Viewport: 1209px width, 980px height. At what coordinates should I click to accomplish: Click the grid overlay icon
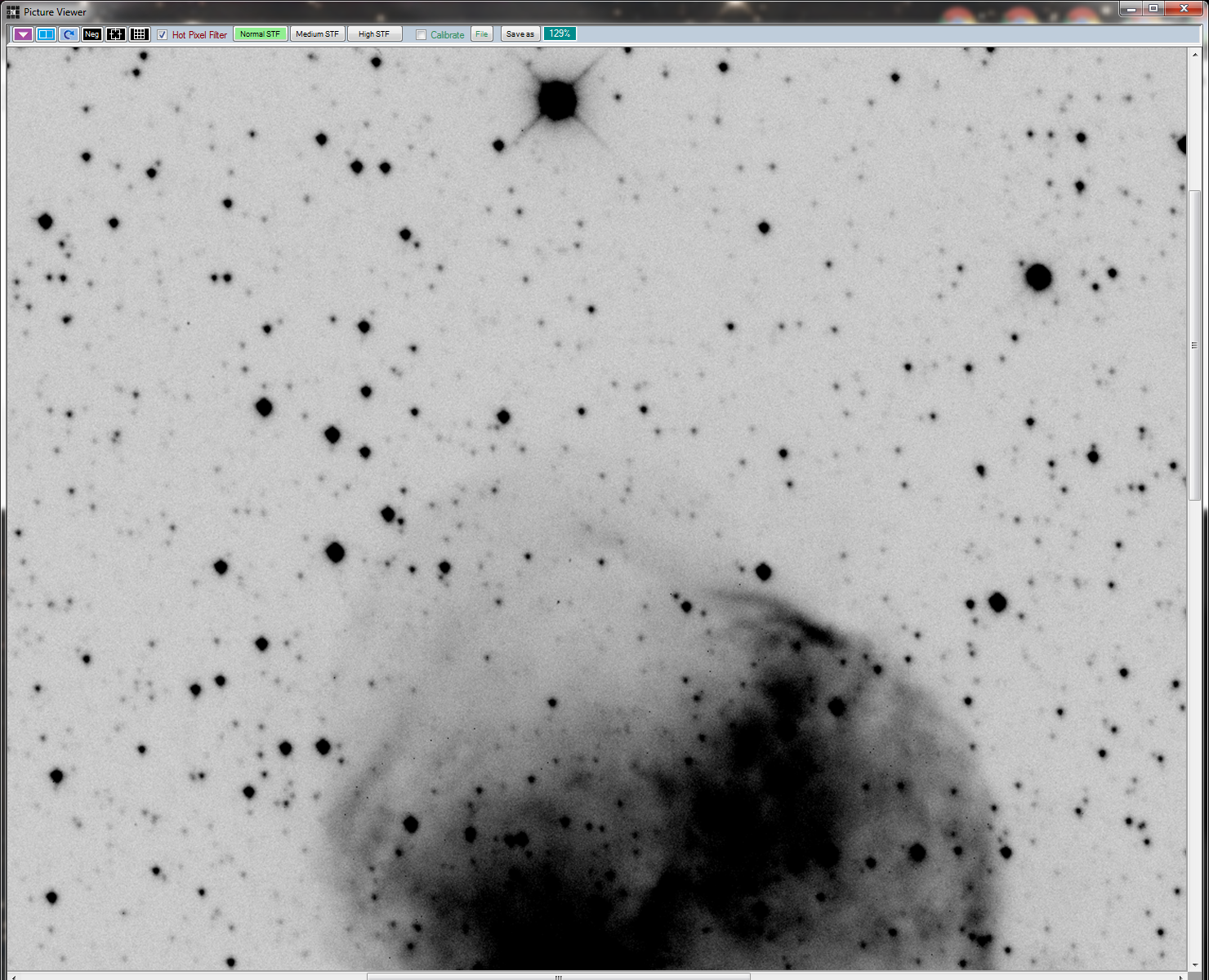139,34
